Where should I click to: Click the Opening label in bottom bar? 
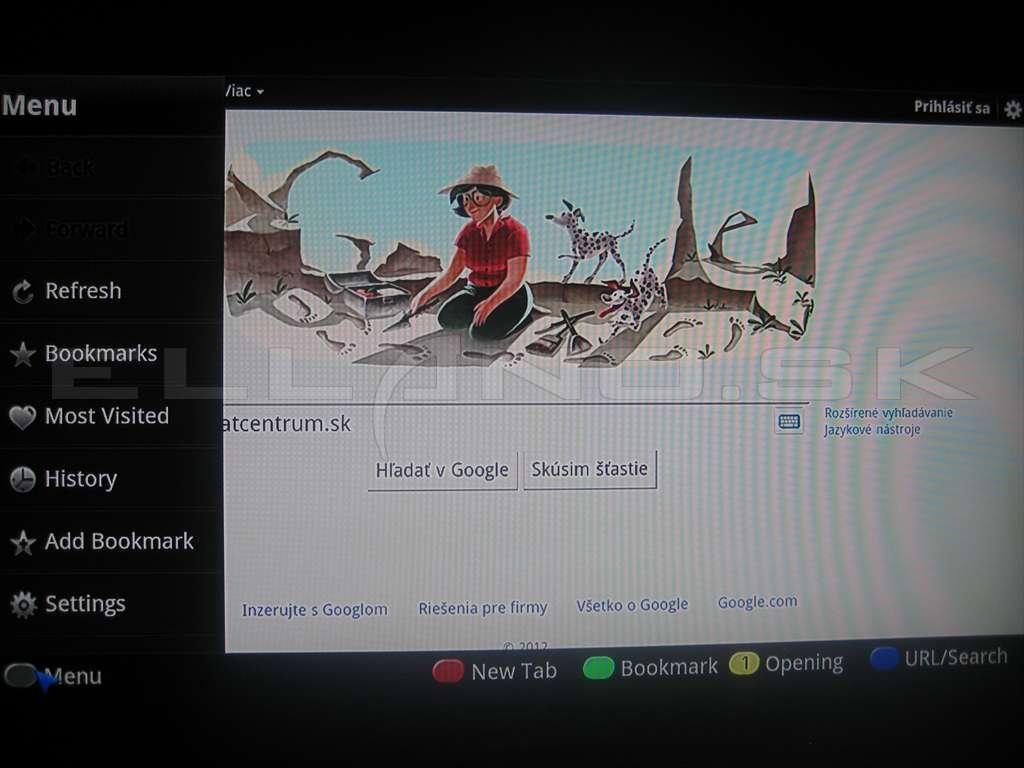pyautogui.click(x=804, y=663)
